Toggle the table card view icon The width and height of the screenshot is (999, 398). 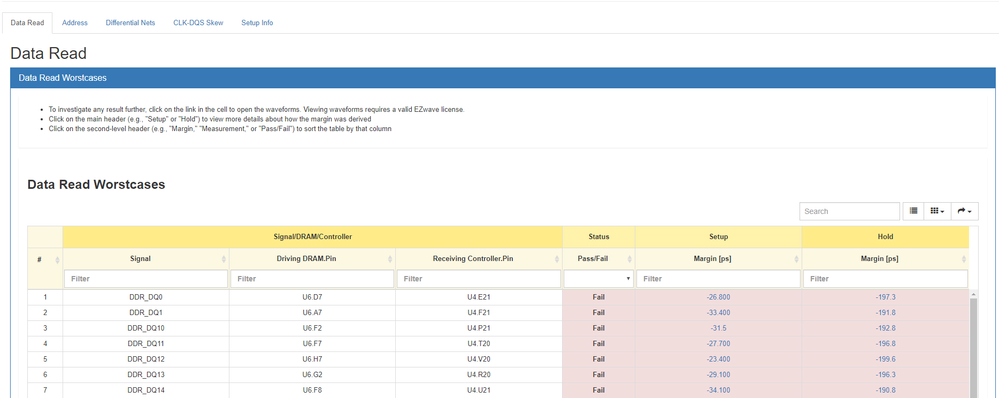[913, 211]
